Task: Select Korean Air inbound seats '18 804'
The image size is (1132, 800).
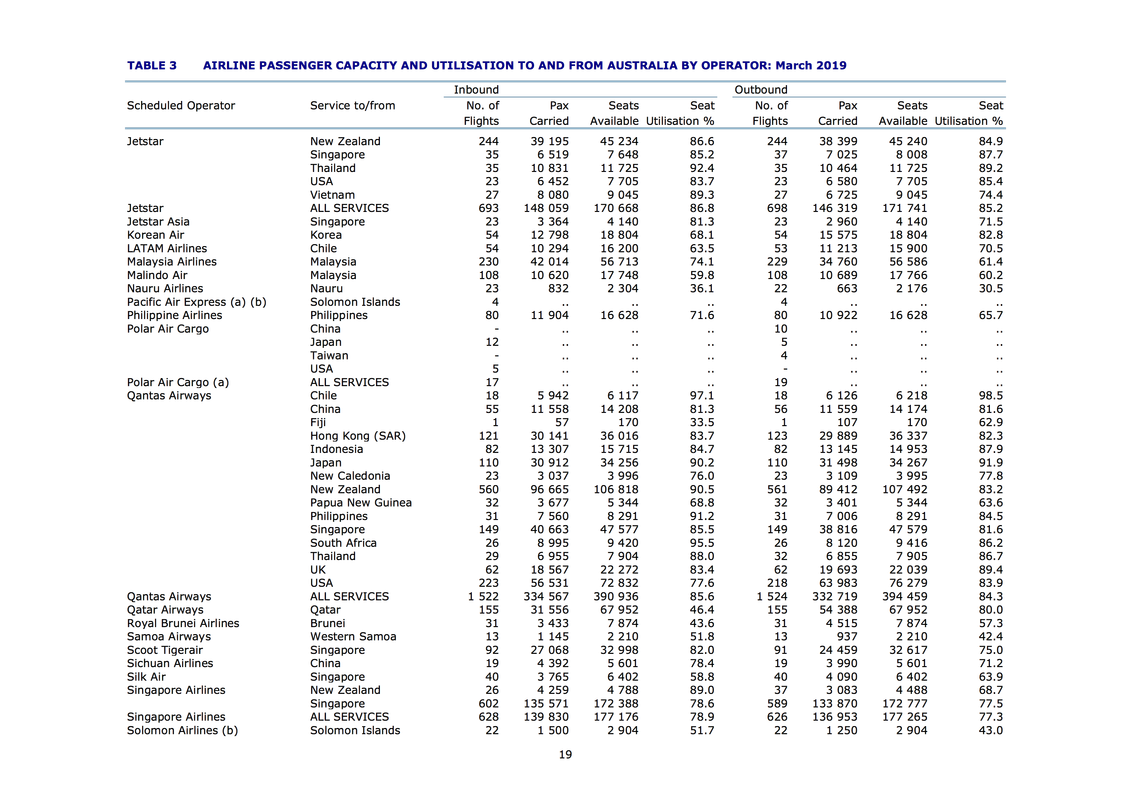Action: [619, 235]
